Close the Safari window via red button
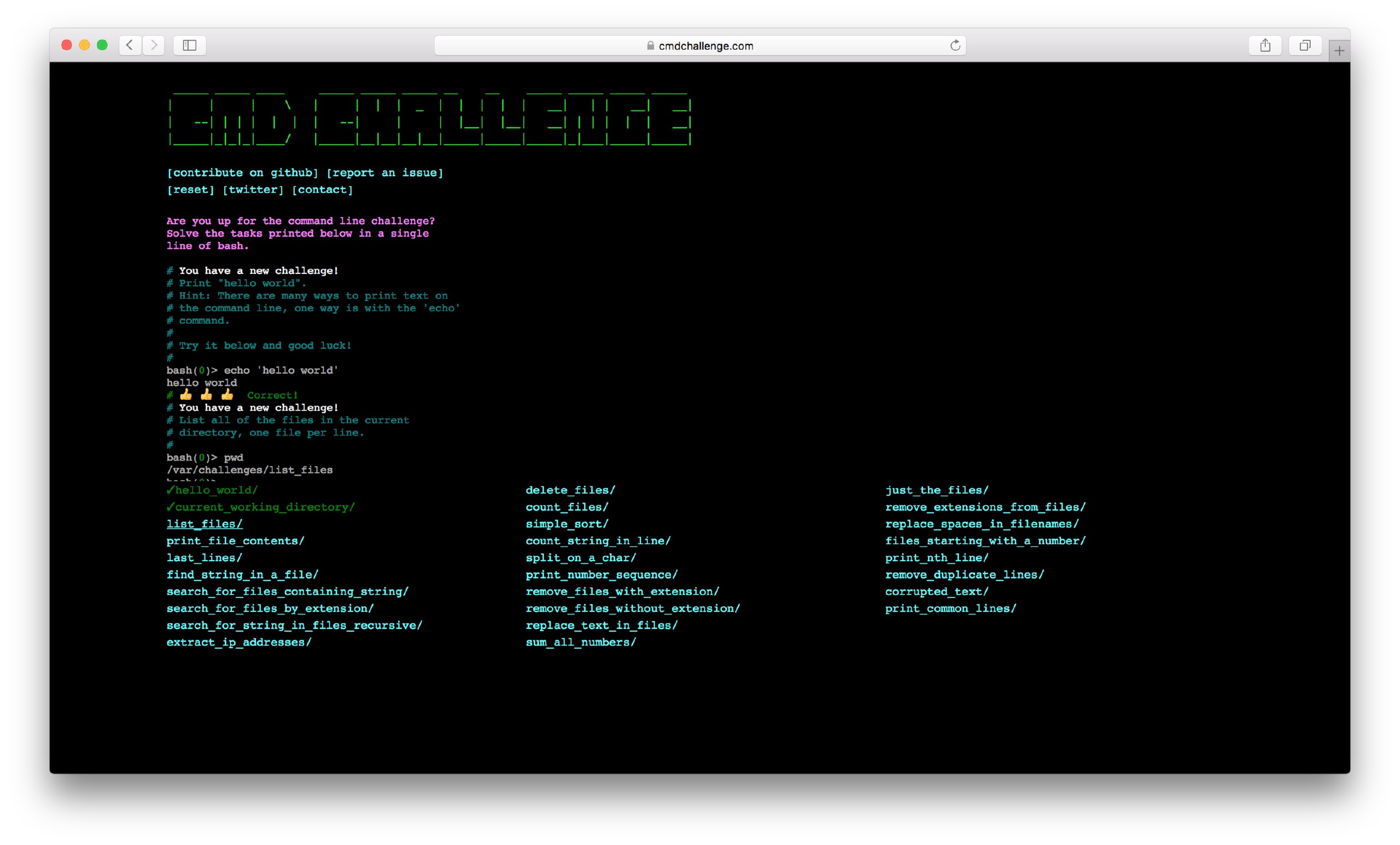 [67, 45]
